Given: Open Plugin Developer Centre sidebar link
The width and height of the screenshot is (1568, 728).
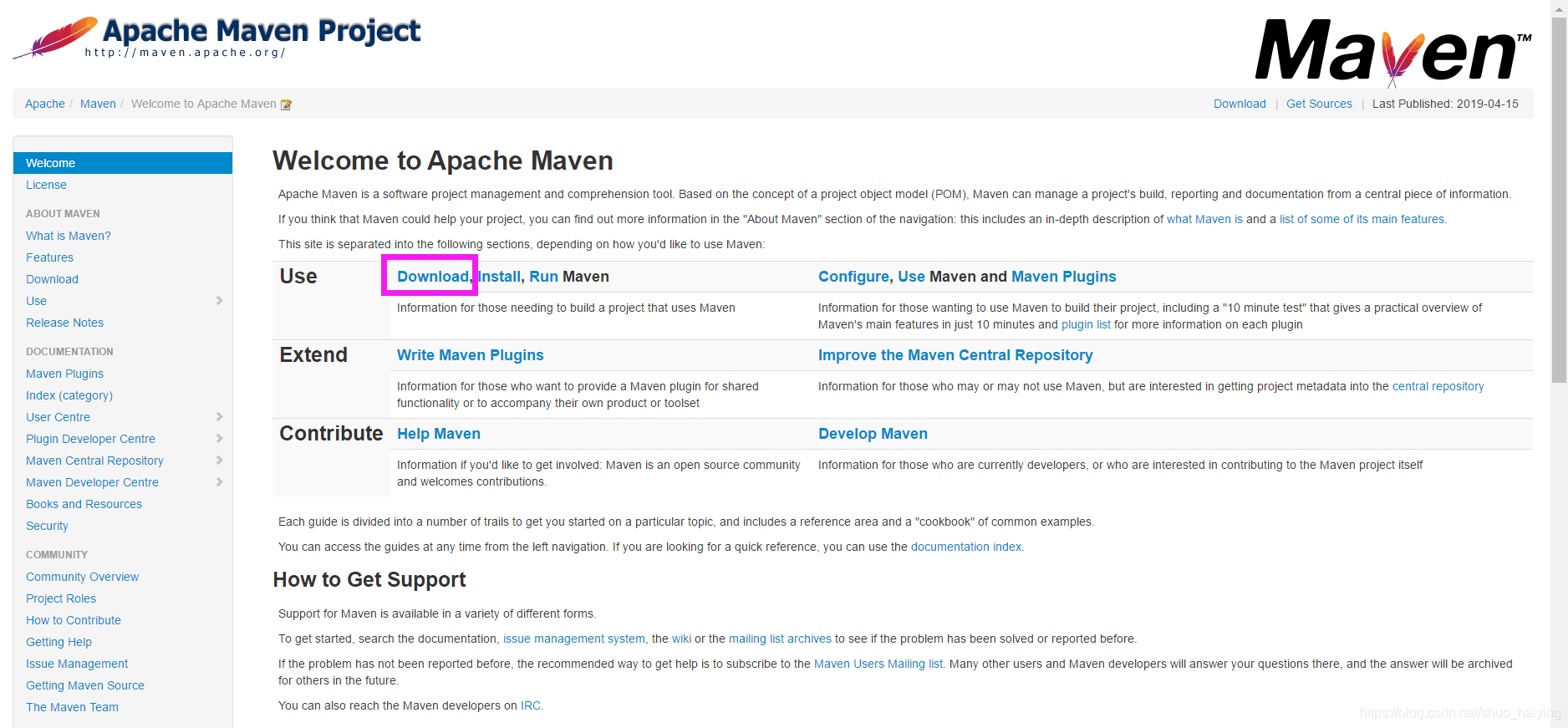Looking at the screenshot, I should [x=90, y=439].
